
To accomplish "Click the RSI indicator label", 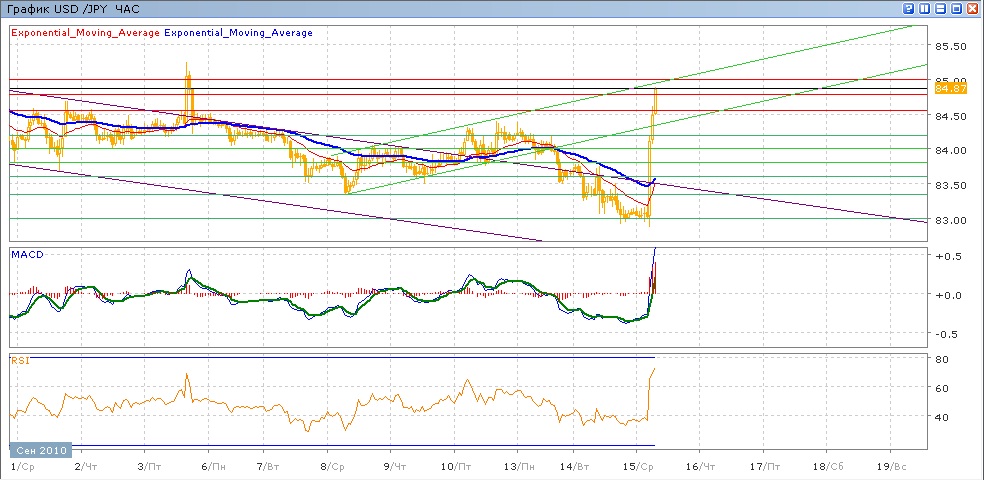I will [x=20, y=360].
